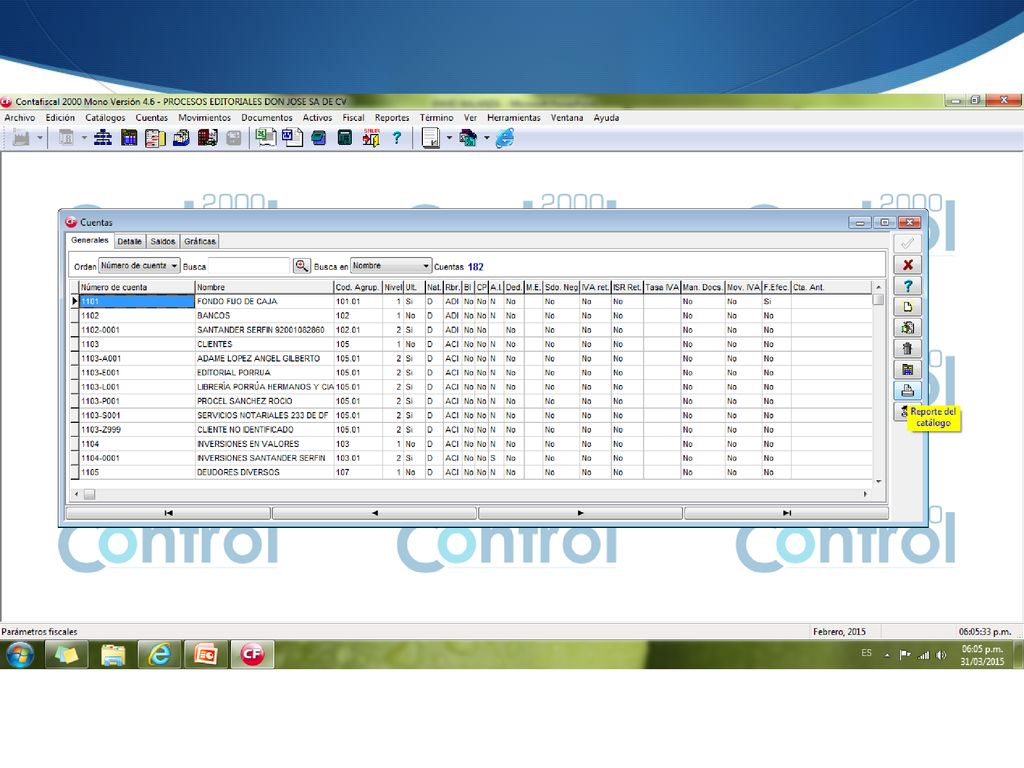This screenshot has width=1024, height=768.
Task: Expand the arrow beside the checked document icon
Action: [x=449, y=138]
